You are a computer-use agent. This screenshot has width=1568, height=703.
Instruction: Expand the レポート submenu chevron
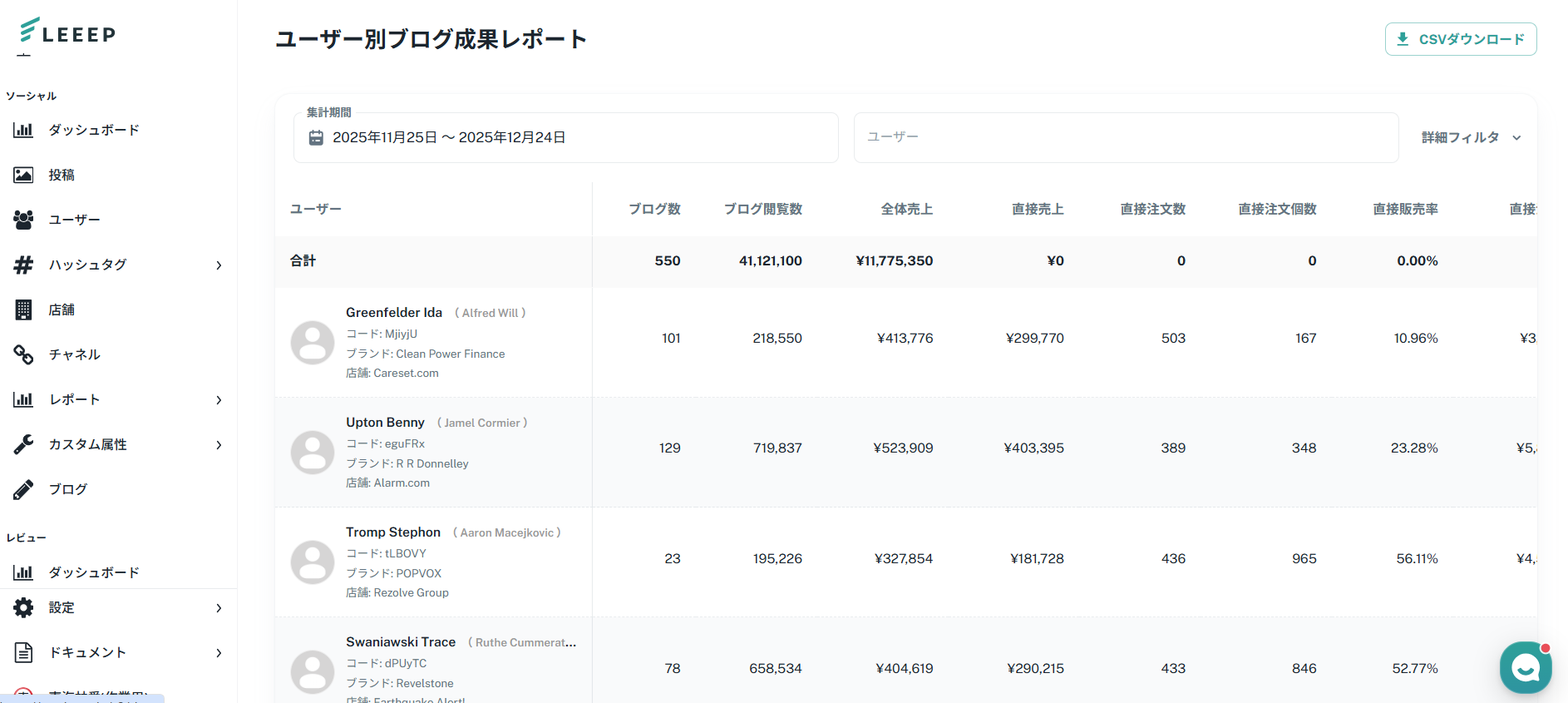(x=219, y=400)
